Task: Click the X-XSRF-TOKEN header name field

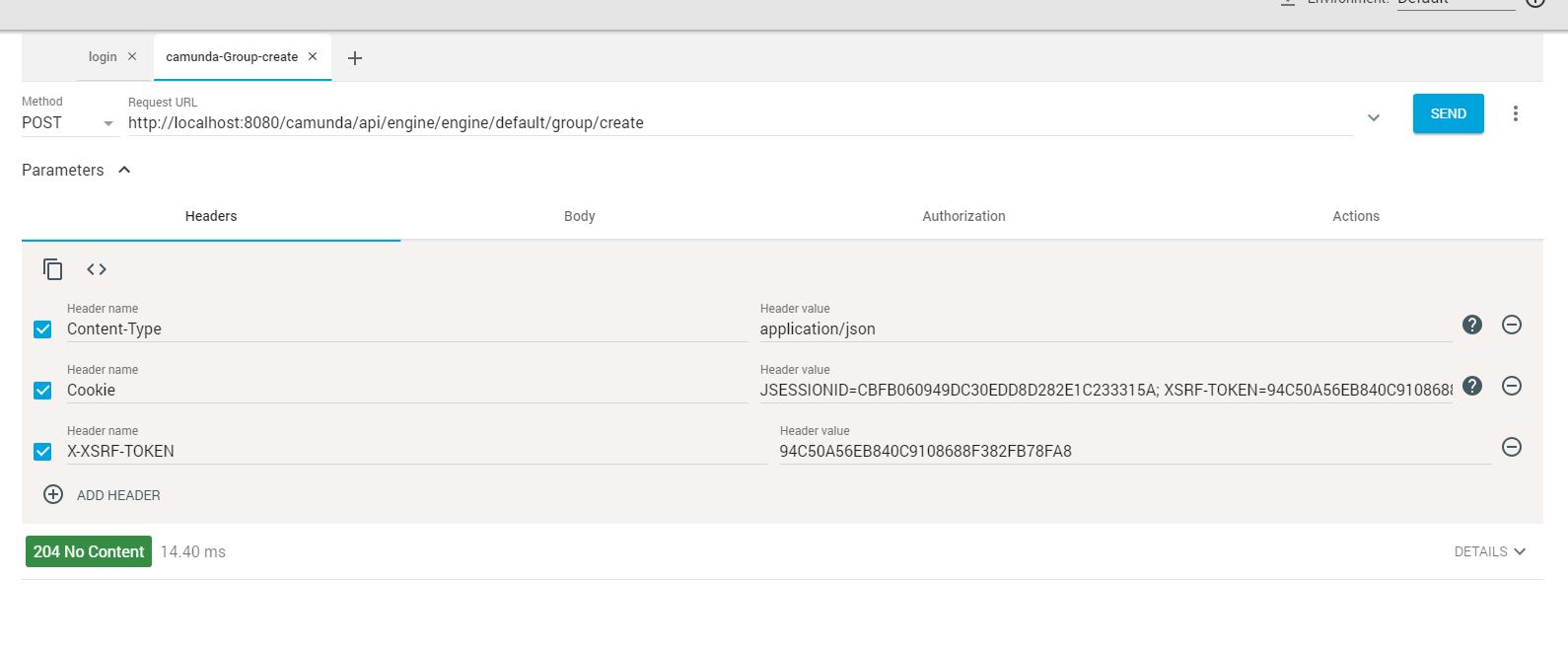Action: [417, 451]
